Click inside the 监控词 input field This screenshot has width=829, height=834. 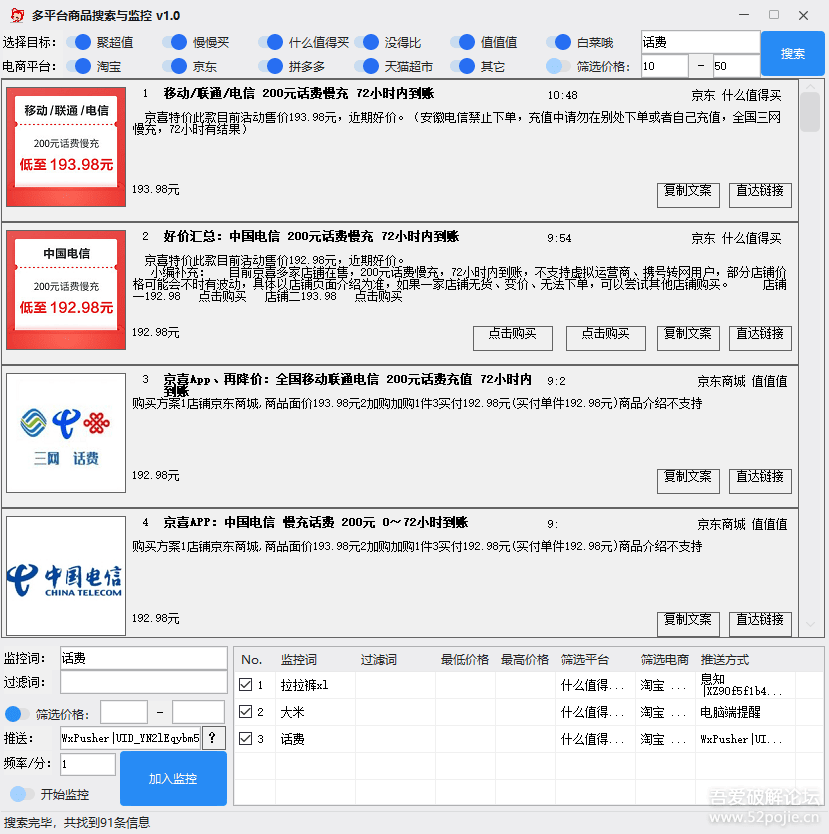click(143, 659)
